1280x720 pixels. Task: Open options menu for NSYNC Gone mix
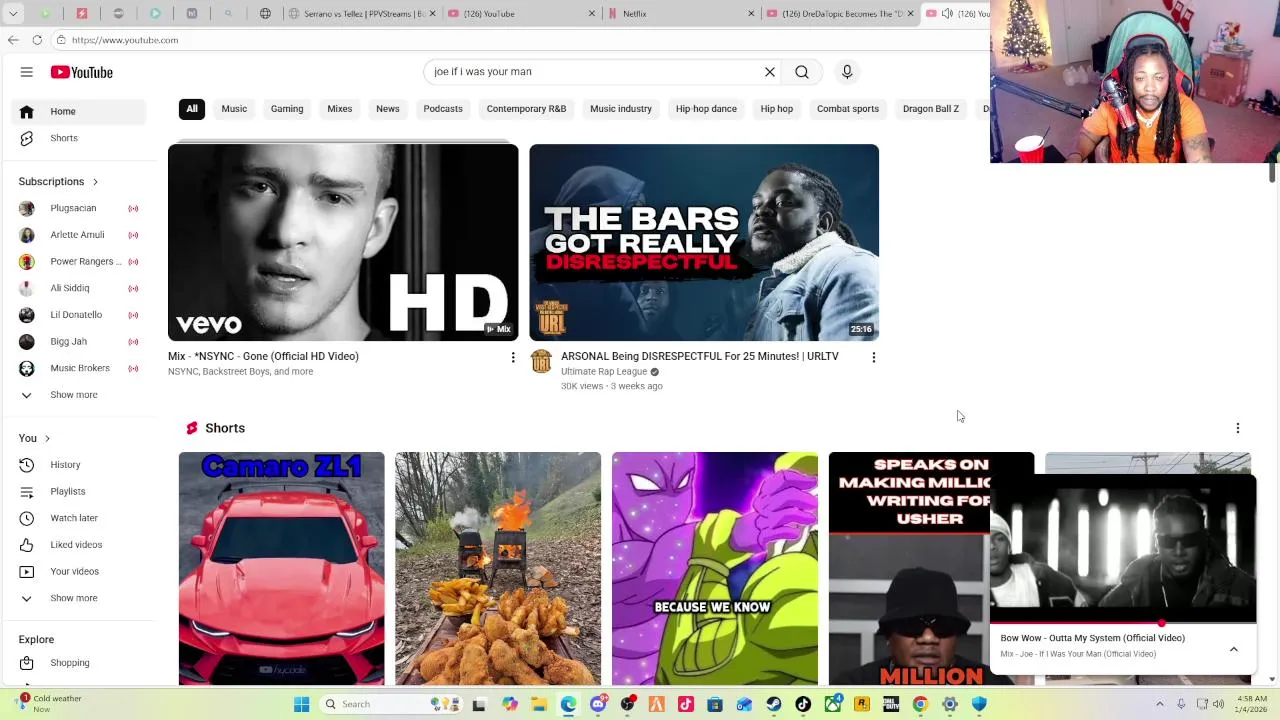(x=513, y=357)
